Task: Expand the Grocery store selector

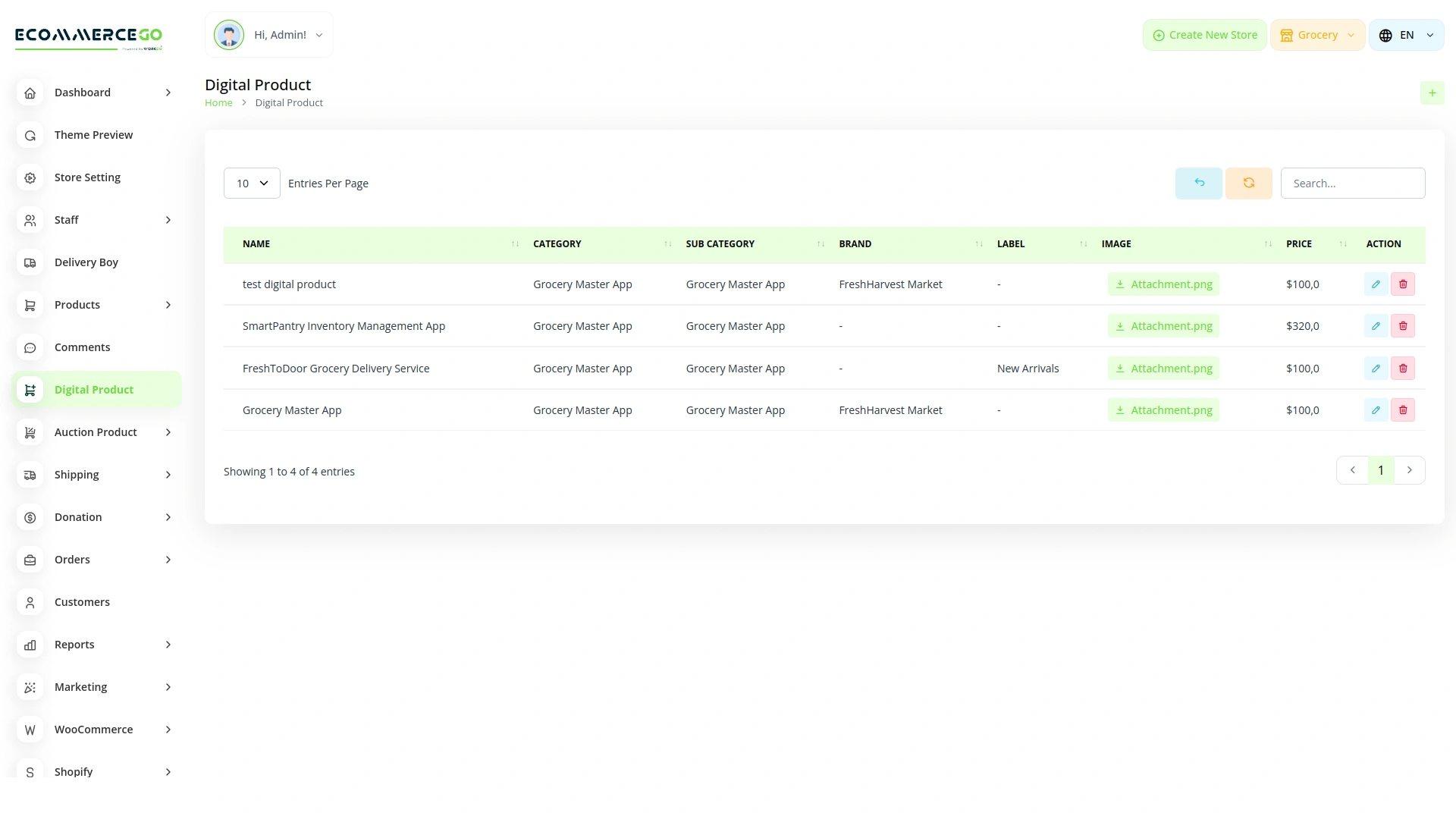Action: point(1317,34)
